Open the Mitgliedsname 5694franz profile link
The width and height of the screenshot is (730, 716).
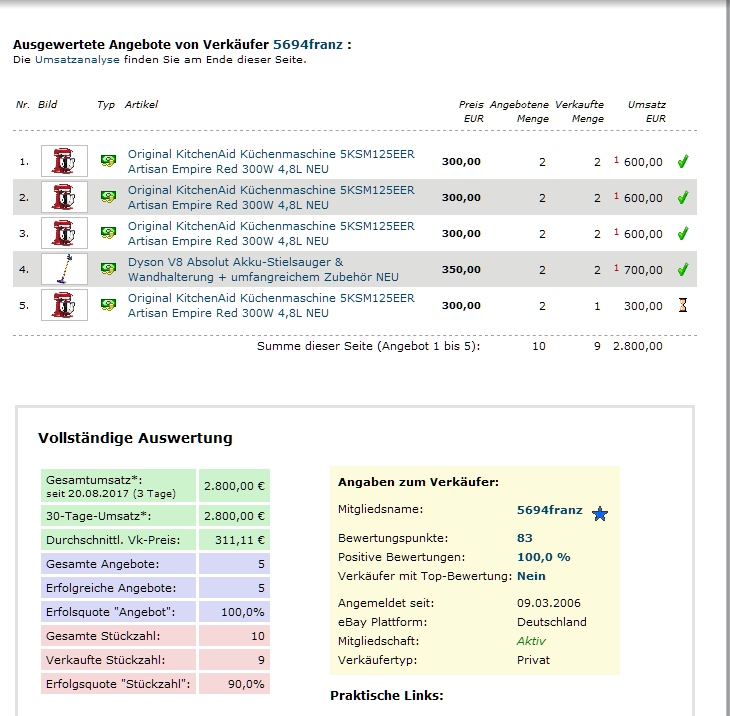point(549,510)
